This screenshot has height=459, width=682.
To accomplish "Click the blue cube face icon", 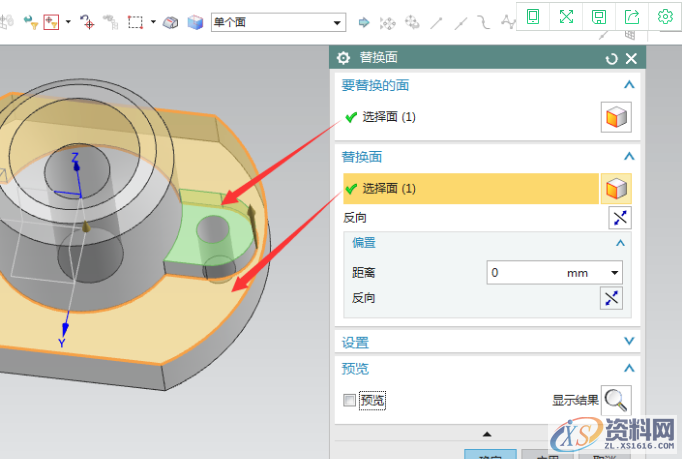I will click(x=195, y=22).
